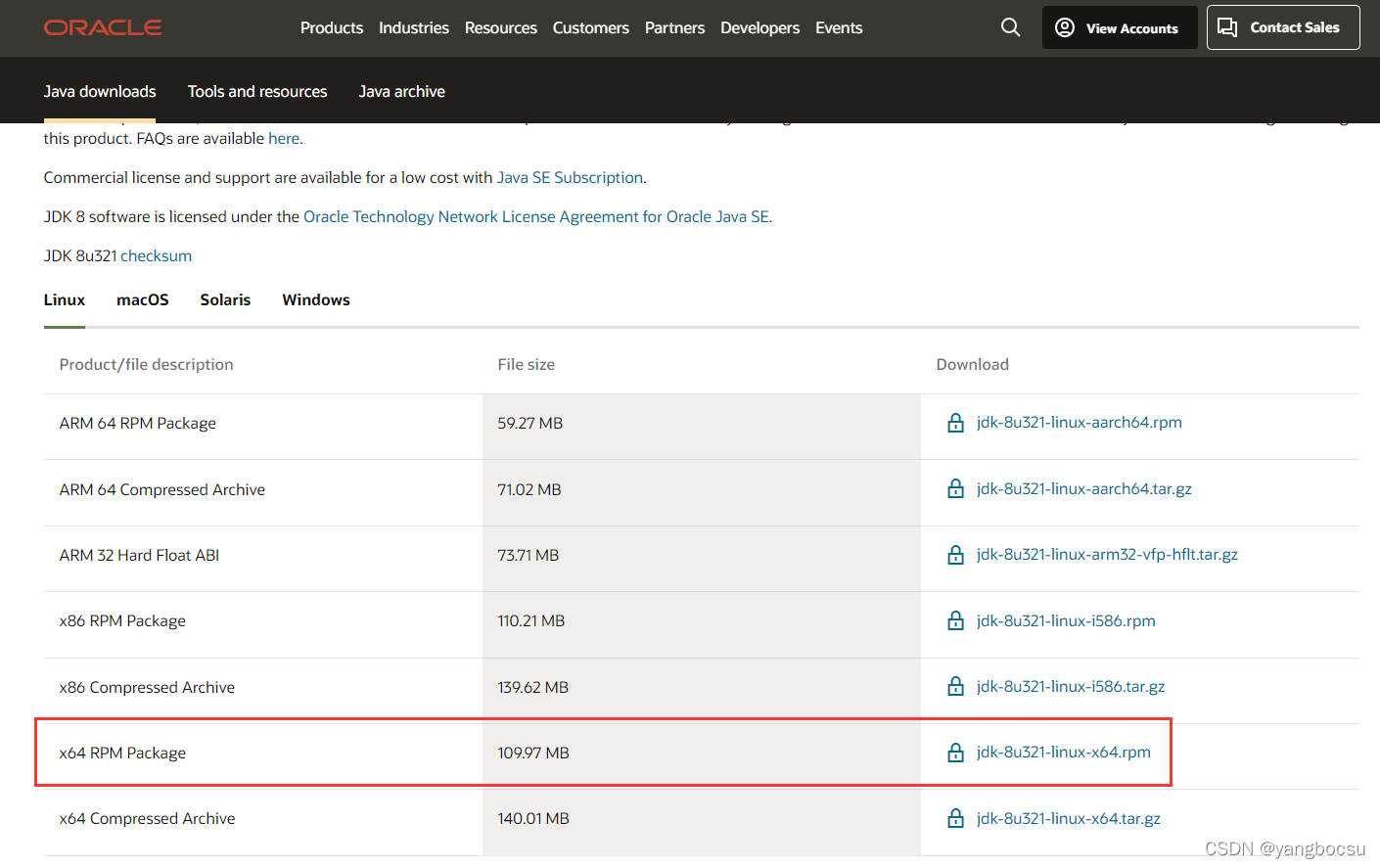1380x868 pixels.
Task: Click 'ARM 32 Hard Float ABI' description
Action: point(139,555)
